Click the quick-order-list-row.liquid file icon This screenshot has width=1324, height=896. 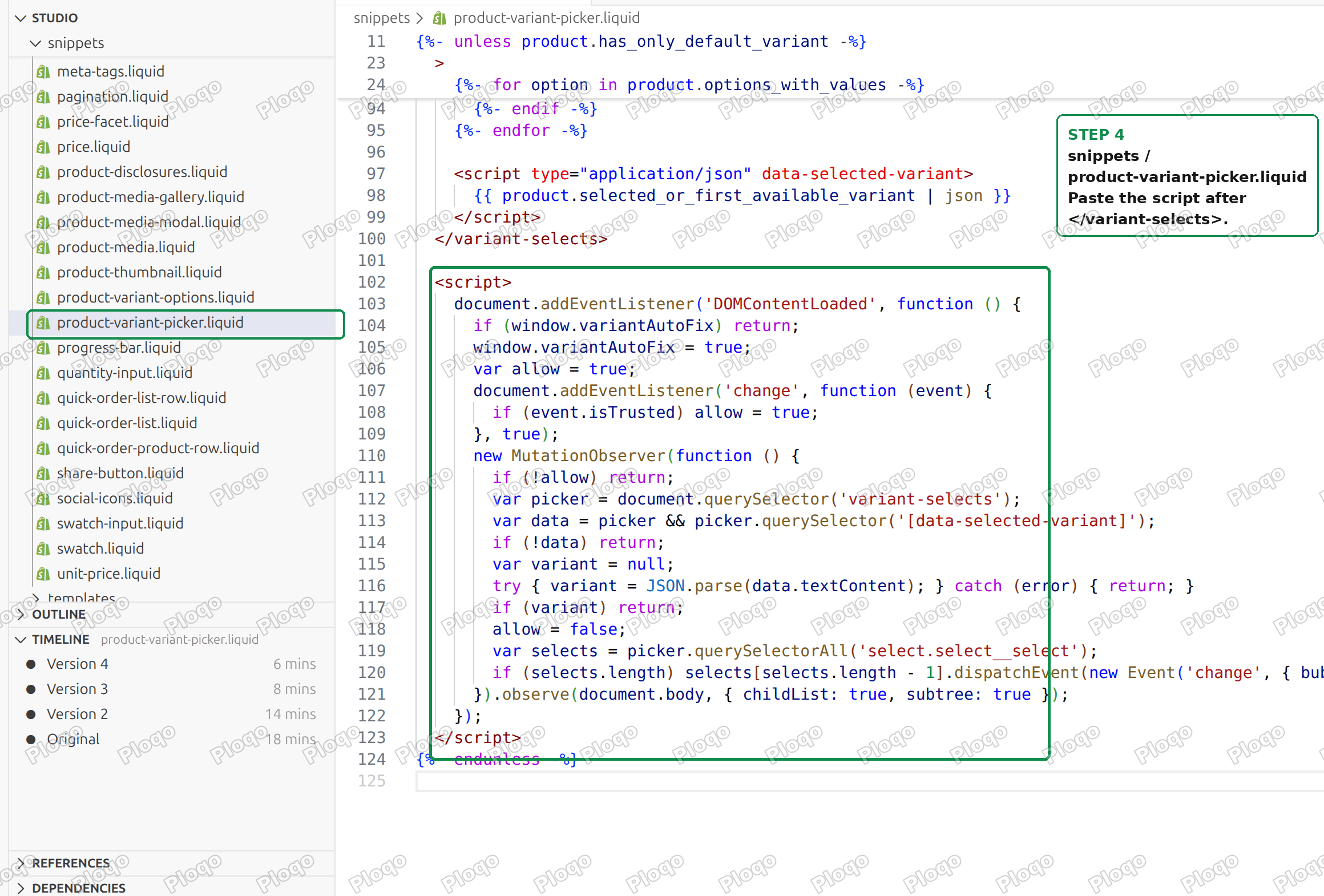point(43,398)
